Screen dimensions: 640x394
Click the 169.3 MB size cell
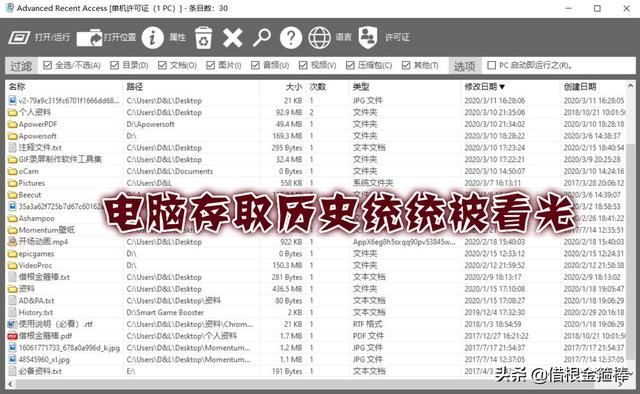click(x=287, y=136)
